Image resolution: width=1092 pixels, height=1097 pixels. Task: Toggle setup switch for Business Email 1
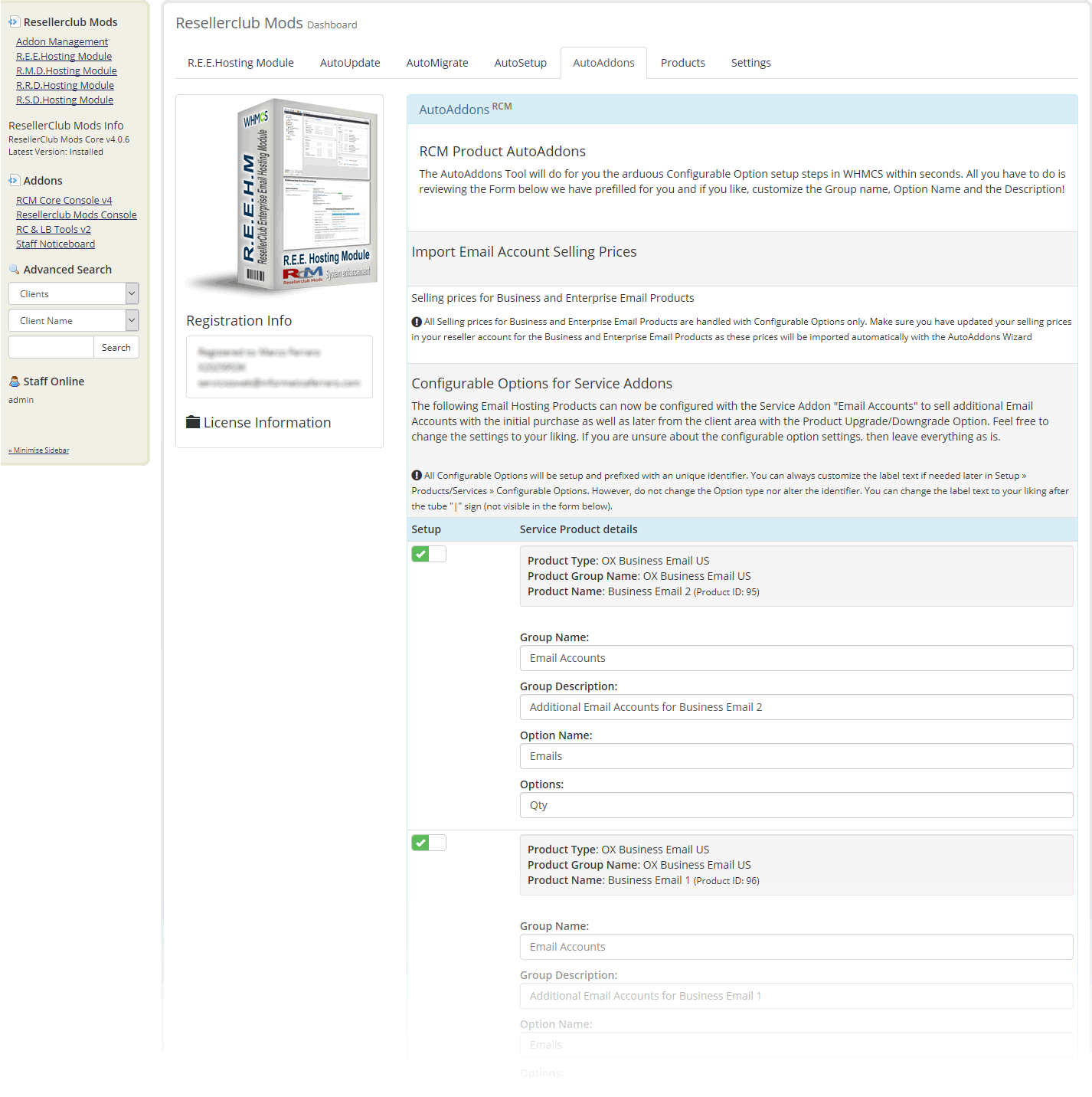(x=428, y=843)
